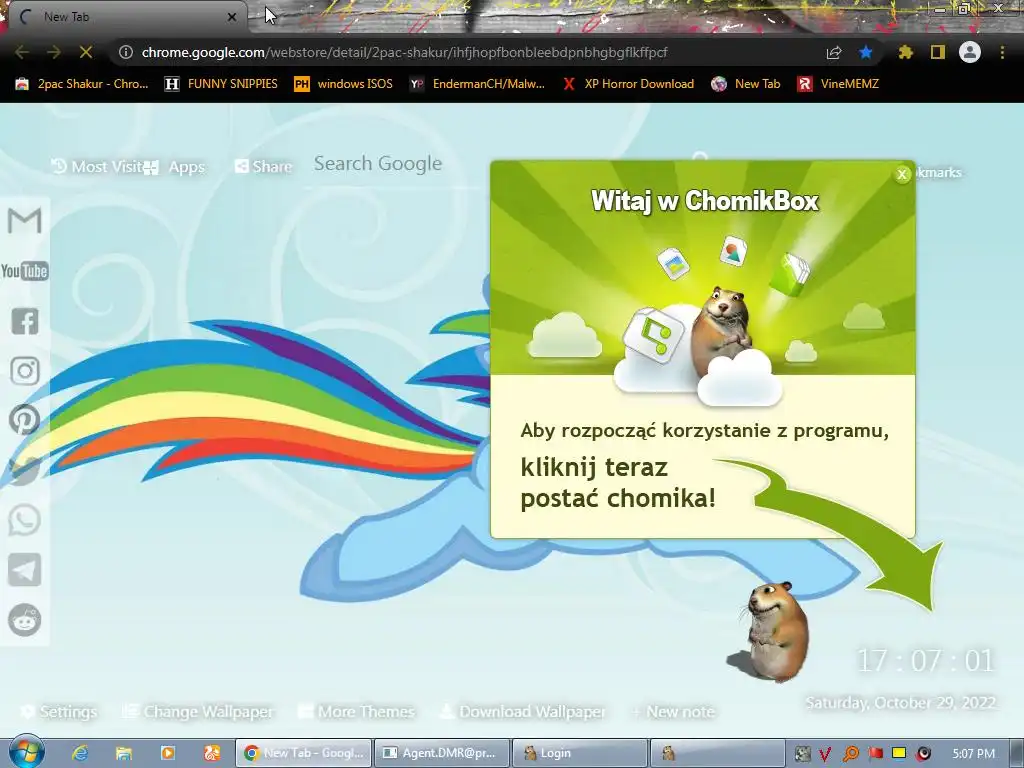Open VineMEMZ bookmark
The image size is (1024, 768).
[x=838, y=84]
